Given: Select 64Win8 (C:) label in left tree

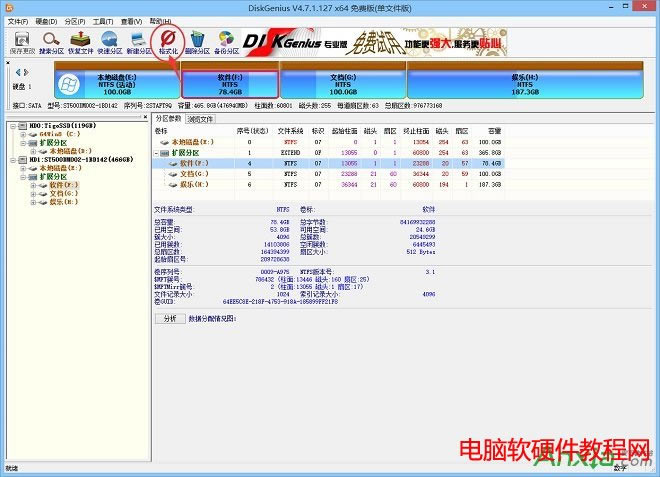Looking at the screenshot, I should [59, 134].
